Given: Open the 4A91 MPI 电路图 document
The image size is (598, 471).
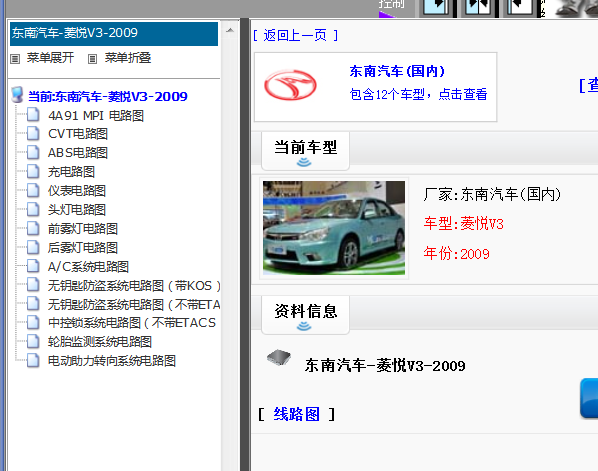Looking at the screenshot, I should coord(96,115).
